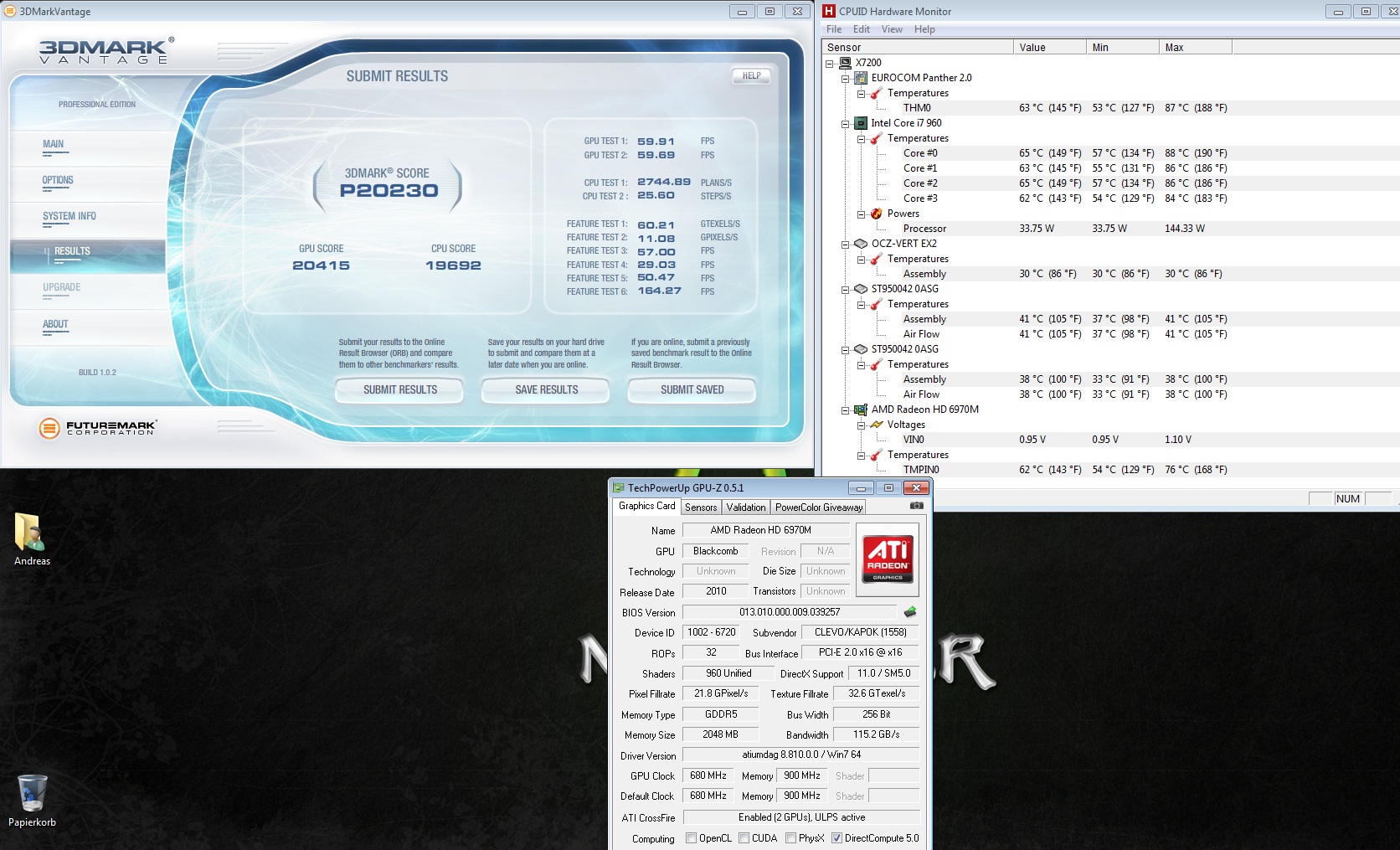Screen dimensions: 1400x850
Task: Click the GPU-Z title bar icon
Action: [x=619, y=487]
